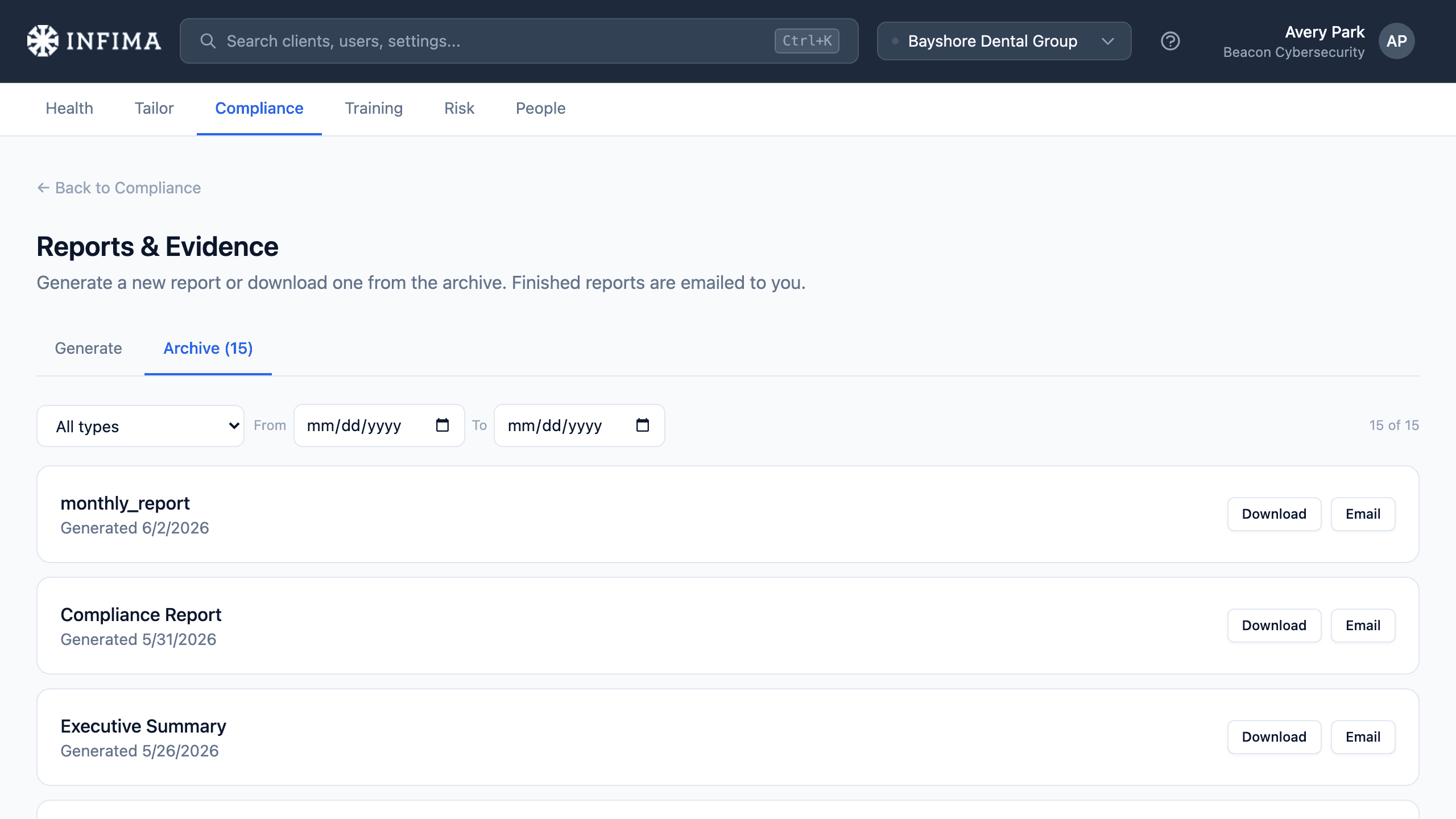Click the Executive Summary title
The image size is (1456, 819).
[x=143, y=726]
